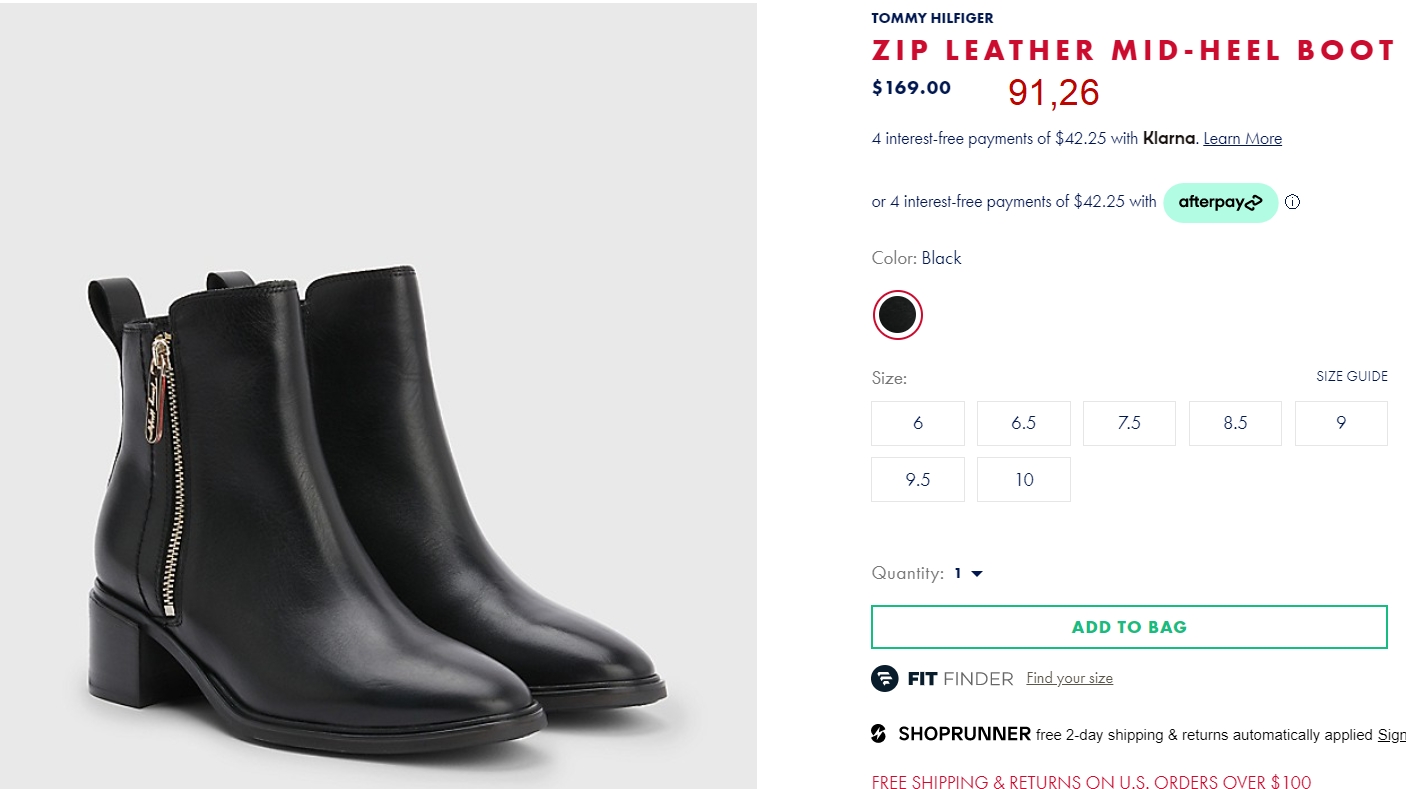Click the Afterpay logo badge

point(1220,202)
